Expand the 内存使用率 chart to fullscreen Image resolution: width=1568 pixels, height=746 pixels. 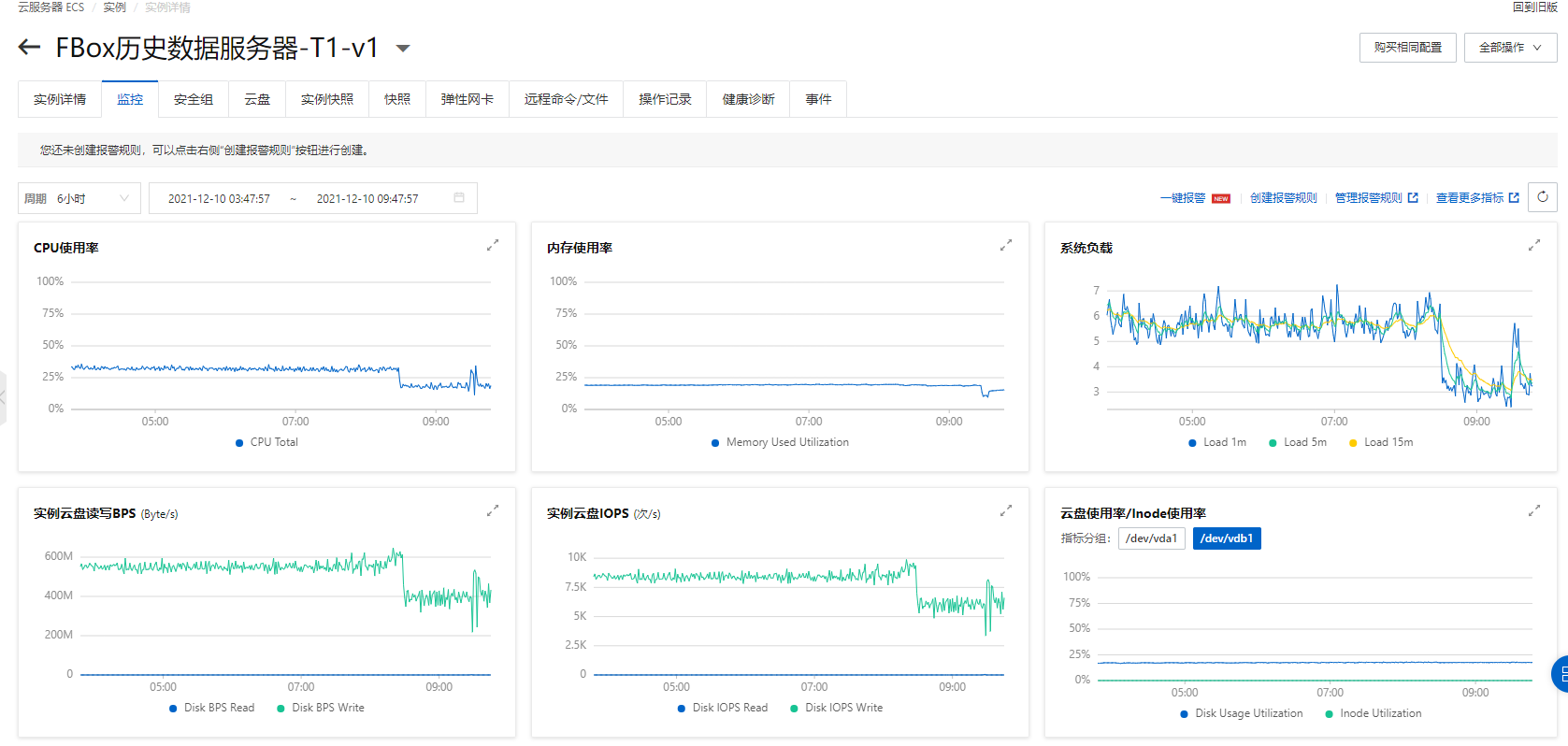1006,246
